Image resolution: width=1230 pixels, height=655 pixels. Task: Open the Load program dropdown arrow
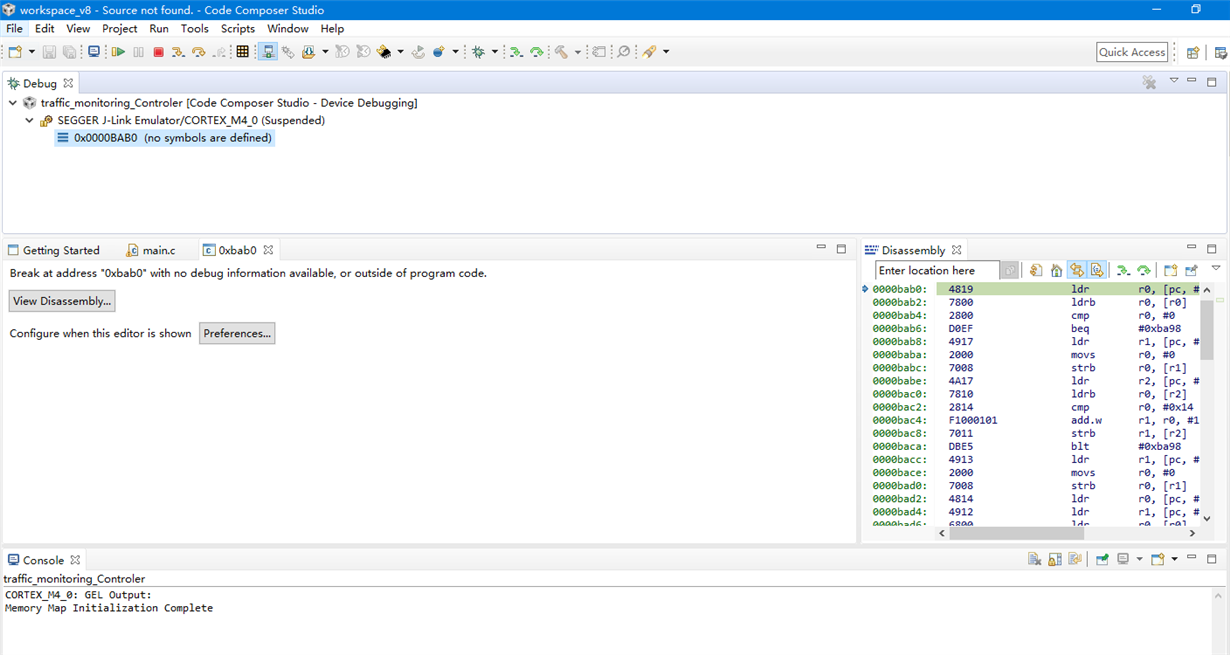[324, 52]
